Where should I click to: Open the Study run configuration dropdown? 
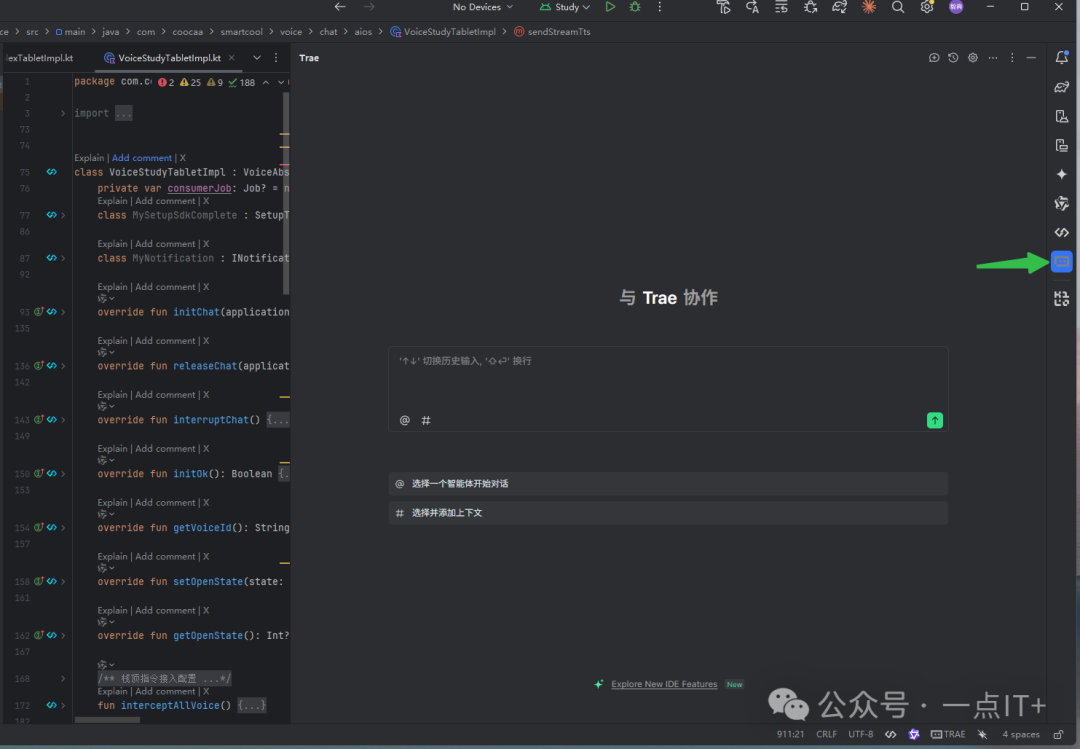[x=565, y=7]
